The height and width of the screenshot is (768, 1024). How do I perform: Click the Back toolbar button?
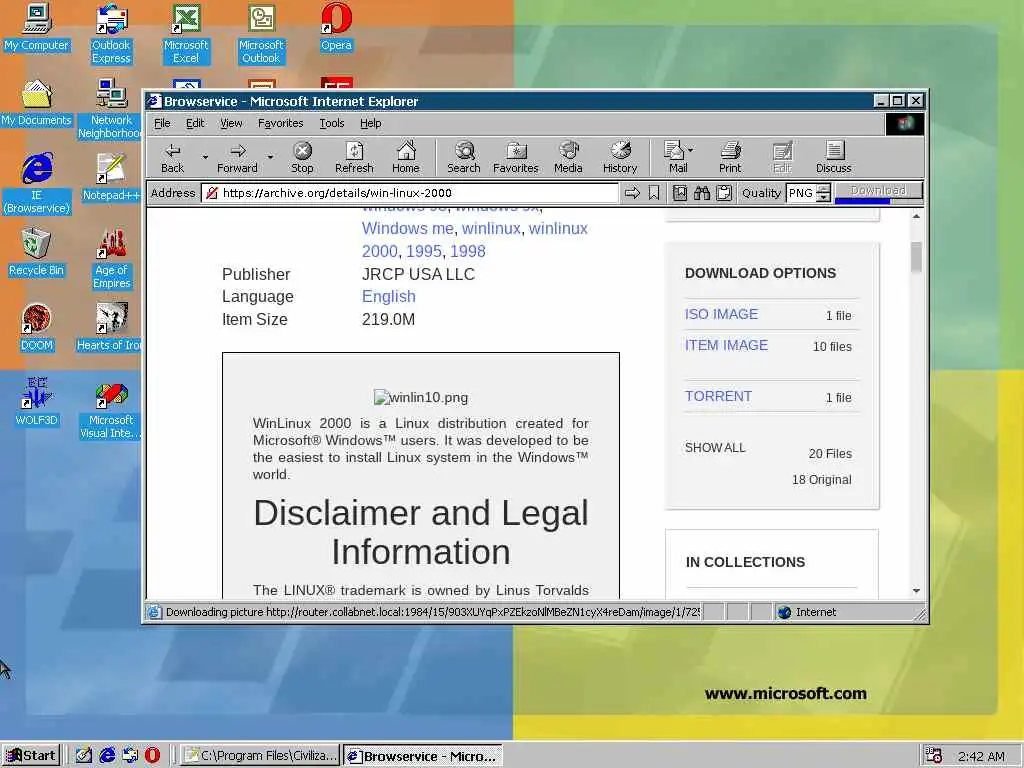(172, 157)
